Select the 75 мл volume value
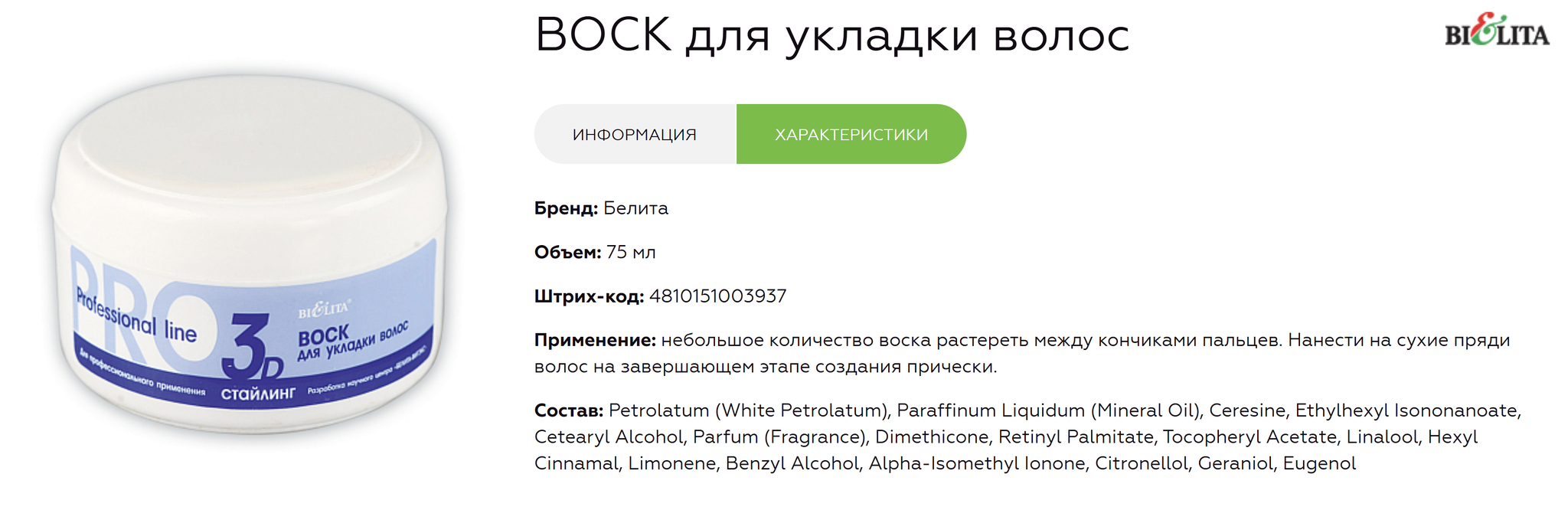This screenshot has width=1568, height=510. coord(631,252)
